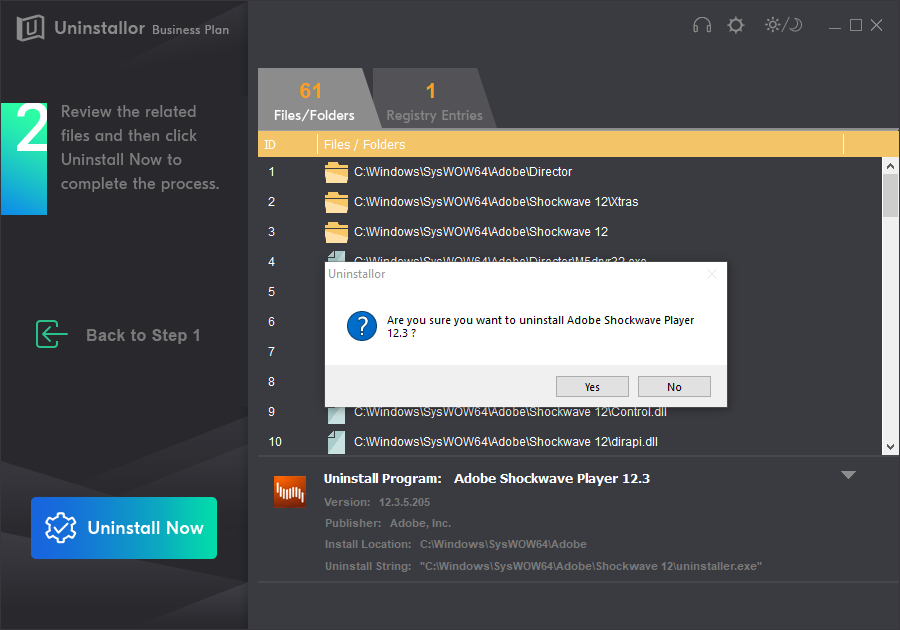This screenshot has height=630, width=900.
Task: Close the confirmation dialog with X
Action: pyautogui.click(x=712, y=274)
